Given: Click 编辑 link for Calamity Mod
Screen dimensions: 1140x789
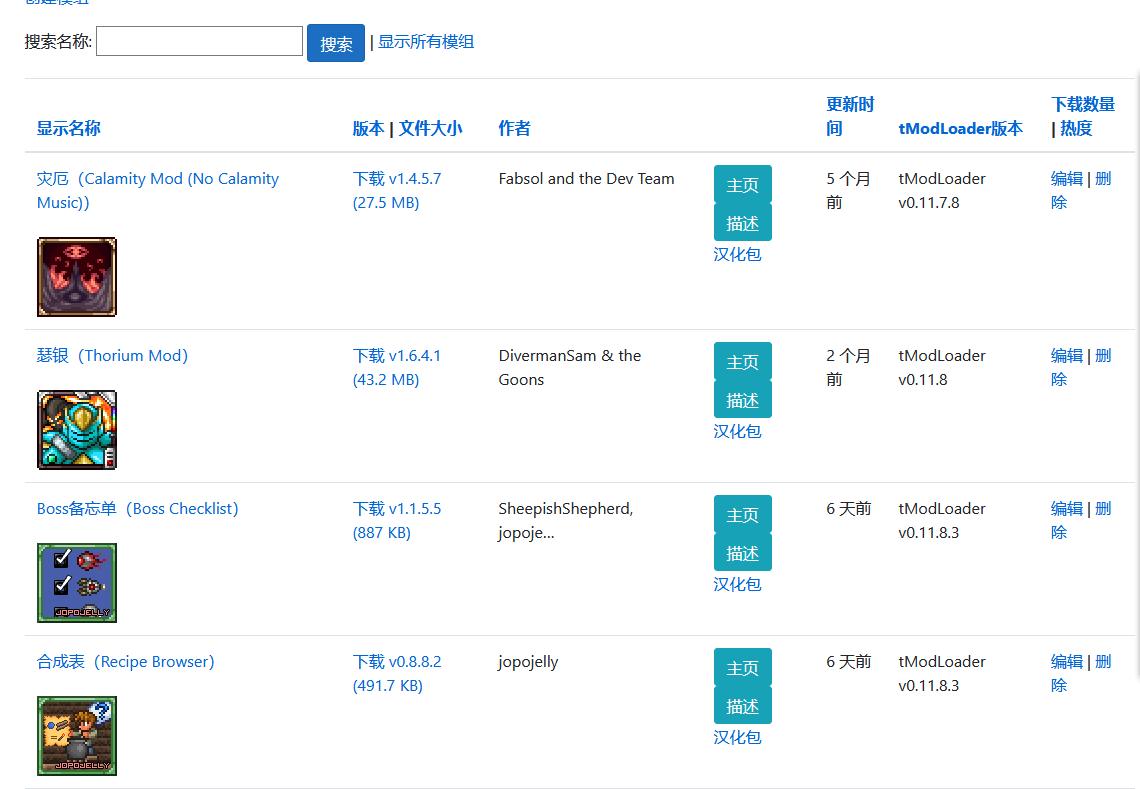Looking at the screenshot, I should click(x=1066, y=179).
